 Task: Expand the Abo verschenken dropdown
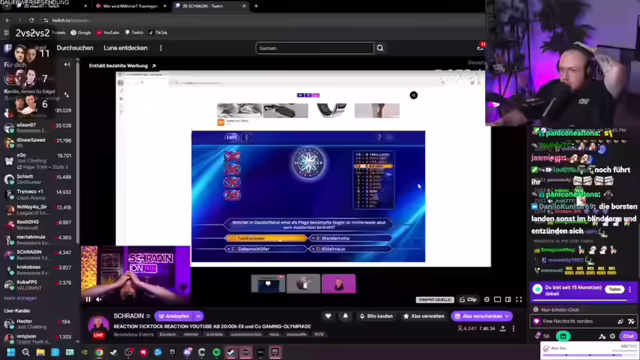(507, 316)
